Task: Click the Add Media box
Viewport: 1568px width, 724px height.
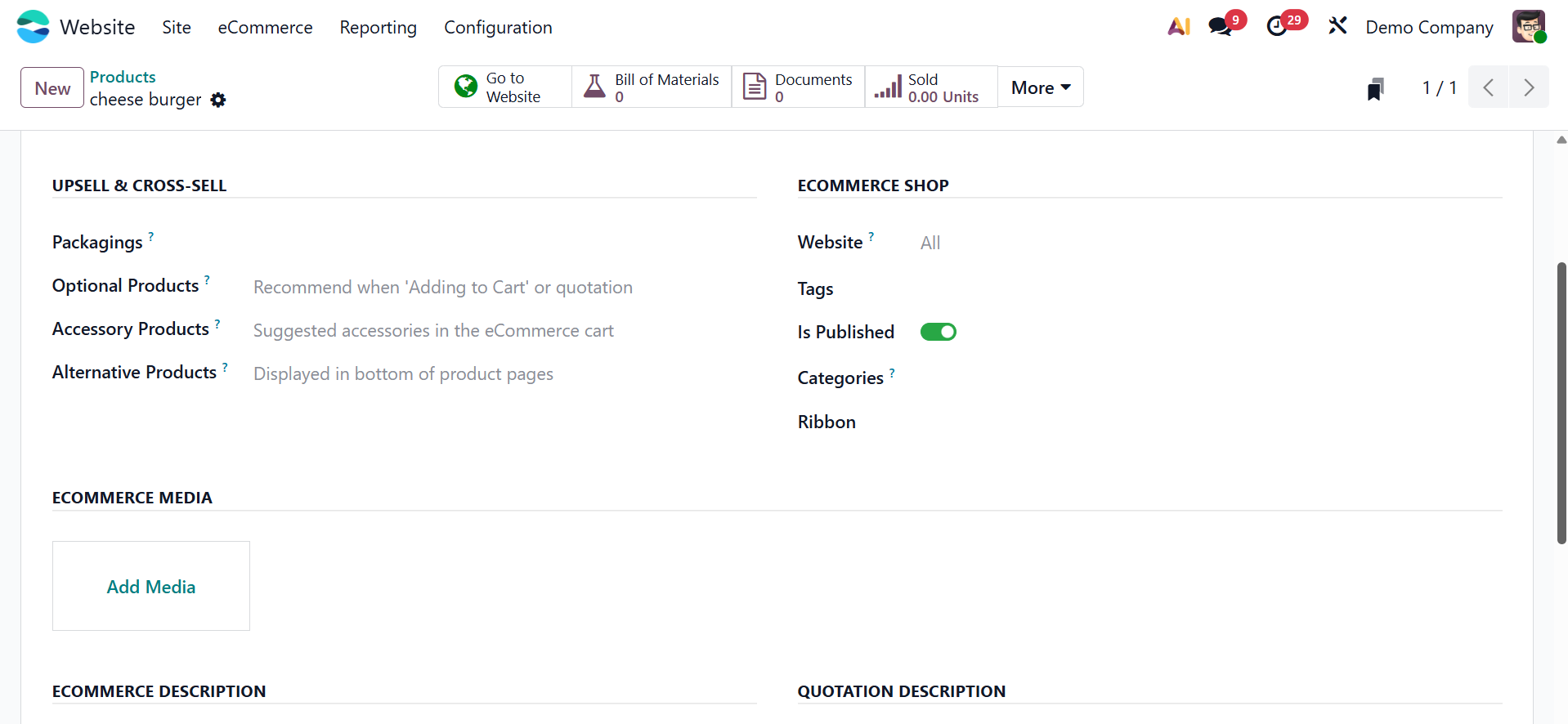Action: pos(151,586)
